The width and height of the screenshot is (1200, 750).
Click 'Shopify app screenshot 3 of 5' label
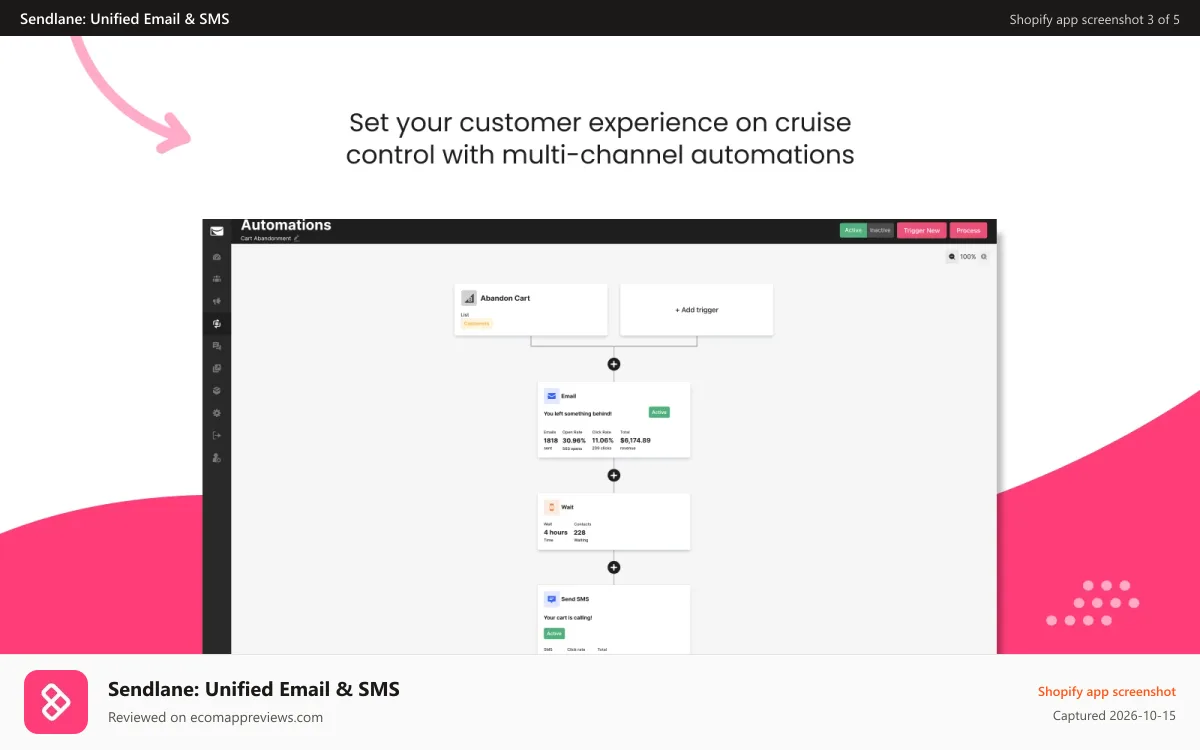tap(1095, 19)
